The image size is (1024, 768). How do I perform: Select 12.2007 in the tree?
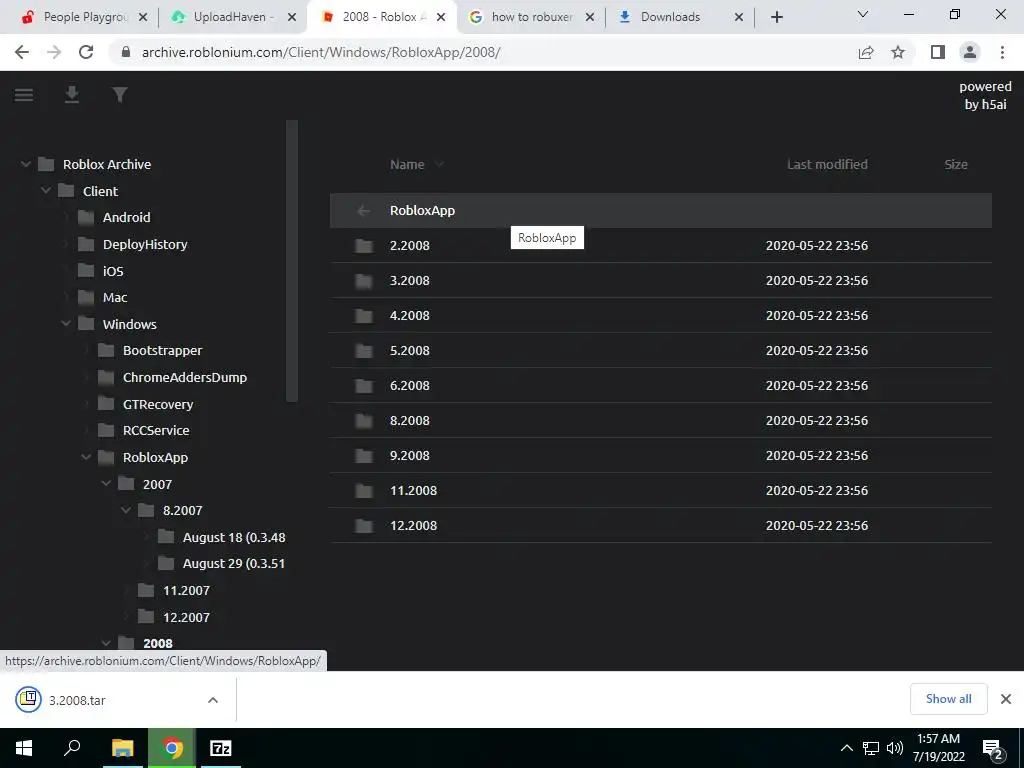click(x=186, y=617)
